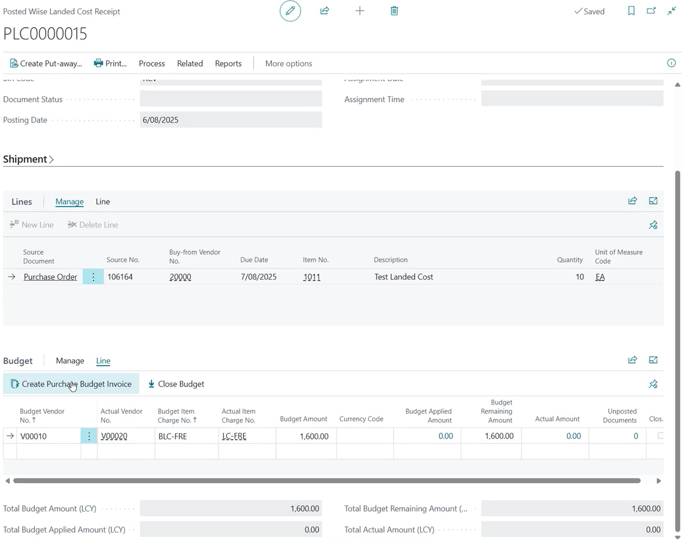The height and width of the screenshot is (540, 688).
Task: Toggle the Closed checkbox on V00010 row
Action: 660,436
